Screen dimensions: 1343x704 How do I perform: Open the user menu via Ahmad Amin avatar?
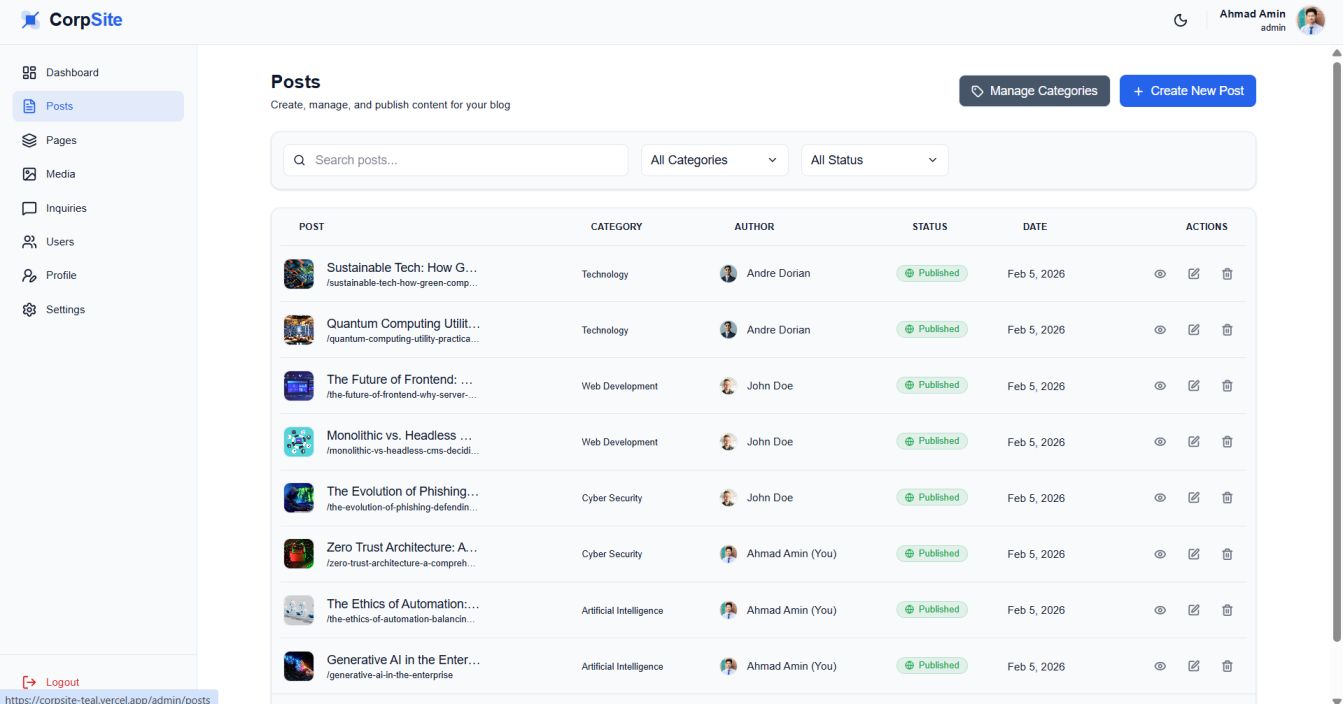click(x=1310, y=19)
